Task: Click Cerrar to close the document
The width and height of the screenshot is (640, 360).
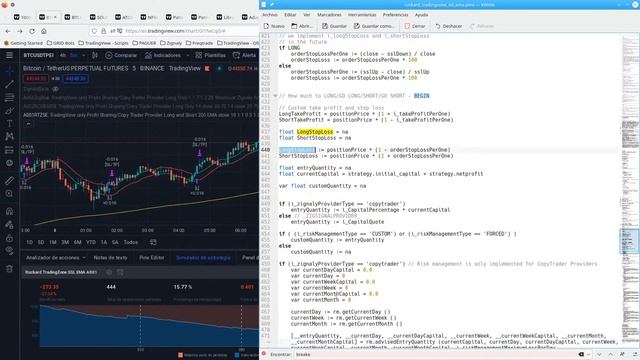Action: (415, 26)
